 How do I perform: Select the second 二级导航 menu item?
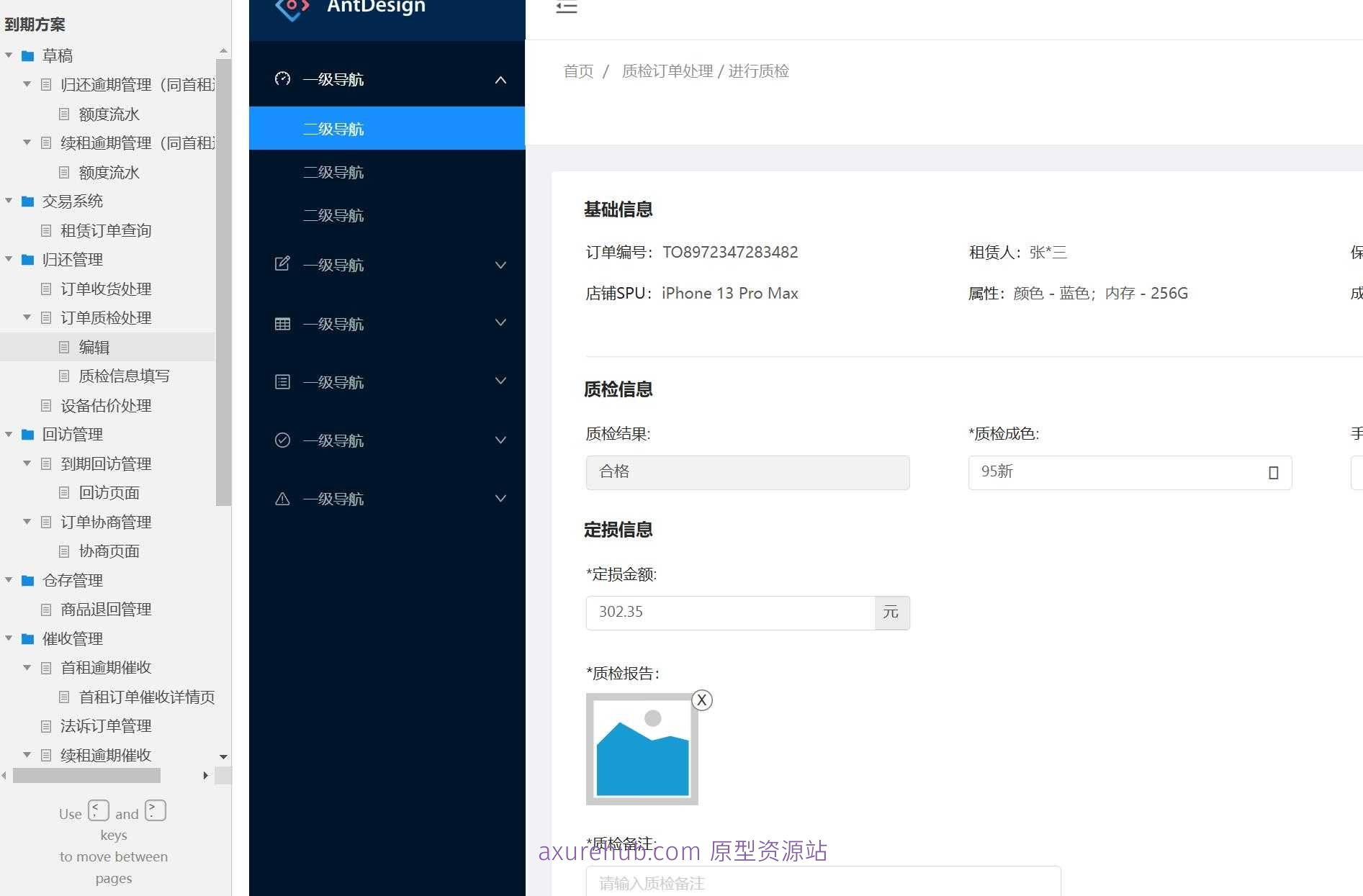tap(333, 172)
